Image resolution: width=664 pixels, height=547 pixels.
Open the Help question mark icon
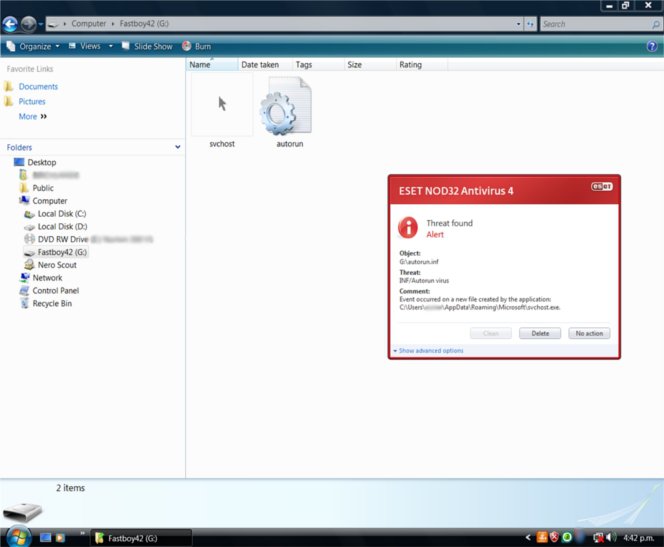652,47
